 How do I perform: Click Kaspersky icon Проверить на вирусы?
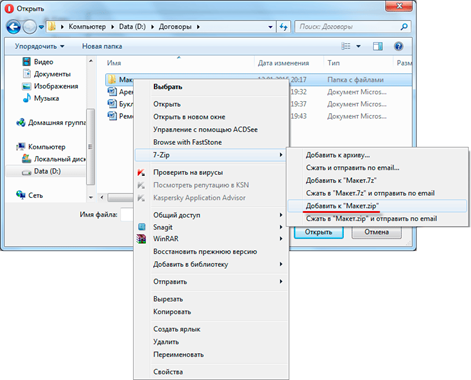tap(141, 172)
